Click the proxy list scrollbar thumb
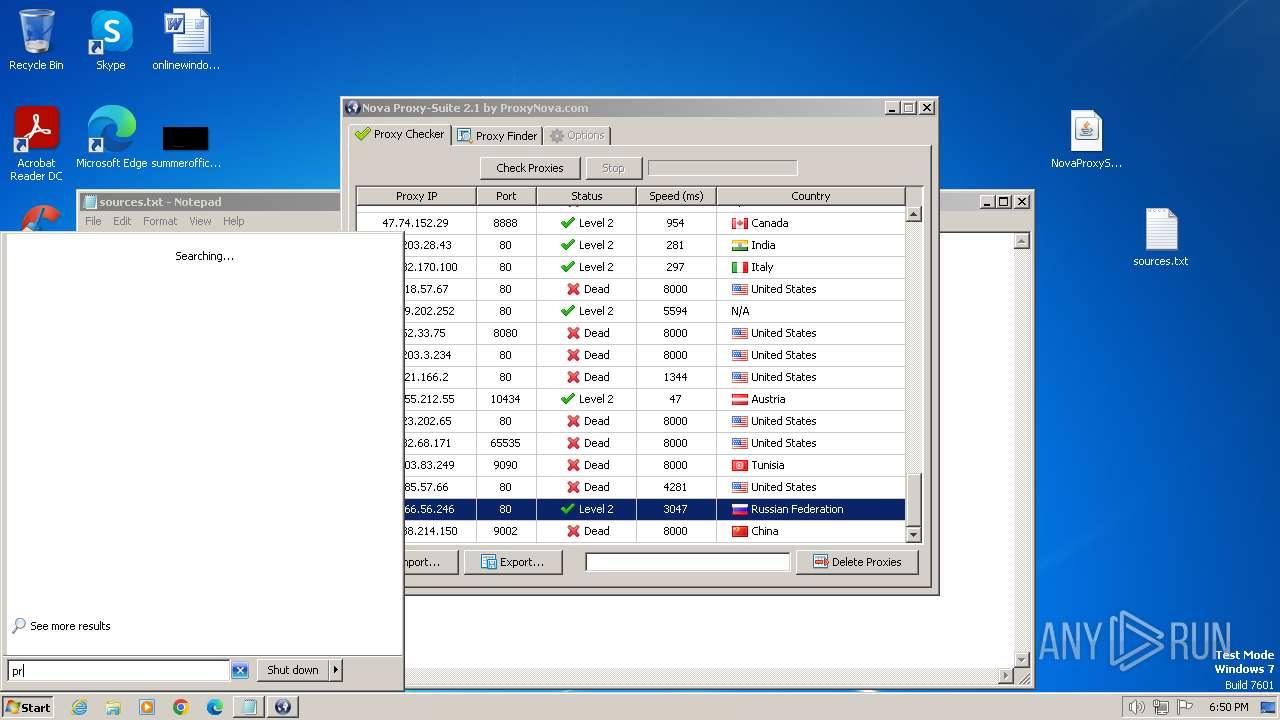 point(913,499)
